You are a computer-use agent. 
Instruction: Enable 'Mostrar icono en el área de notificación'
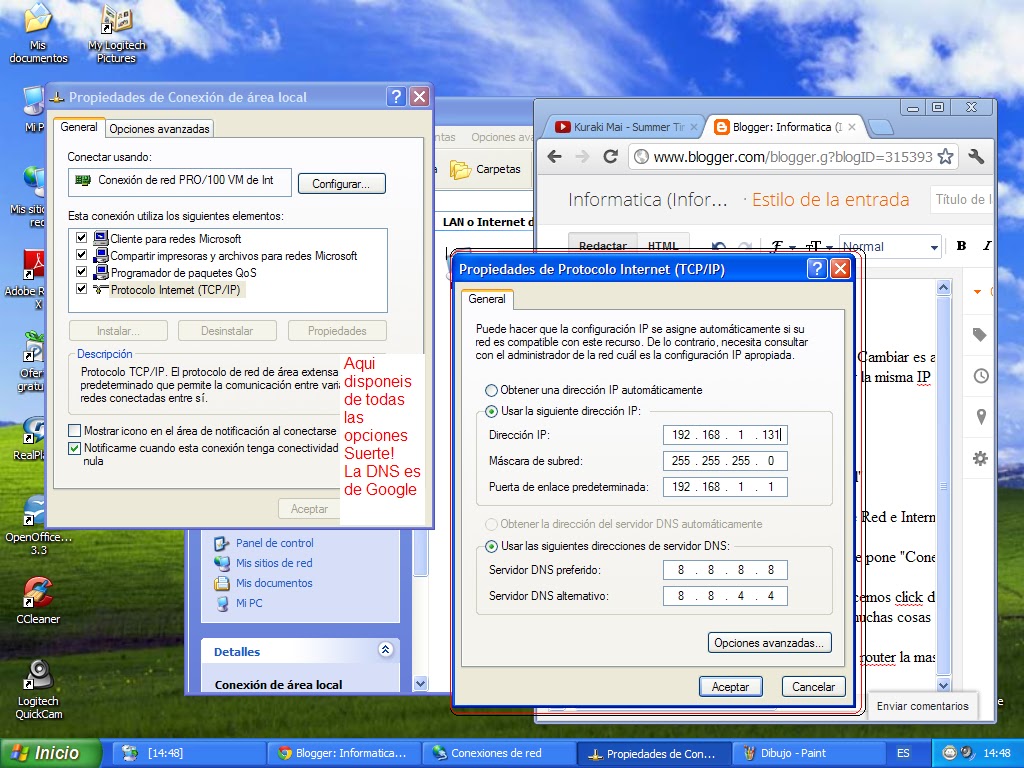73,429
